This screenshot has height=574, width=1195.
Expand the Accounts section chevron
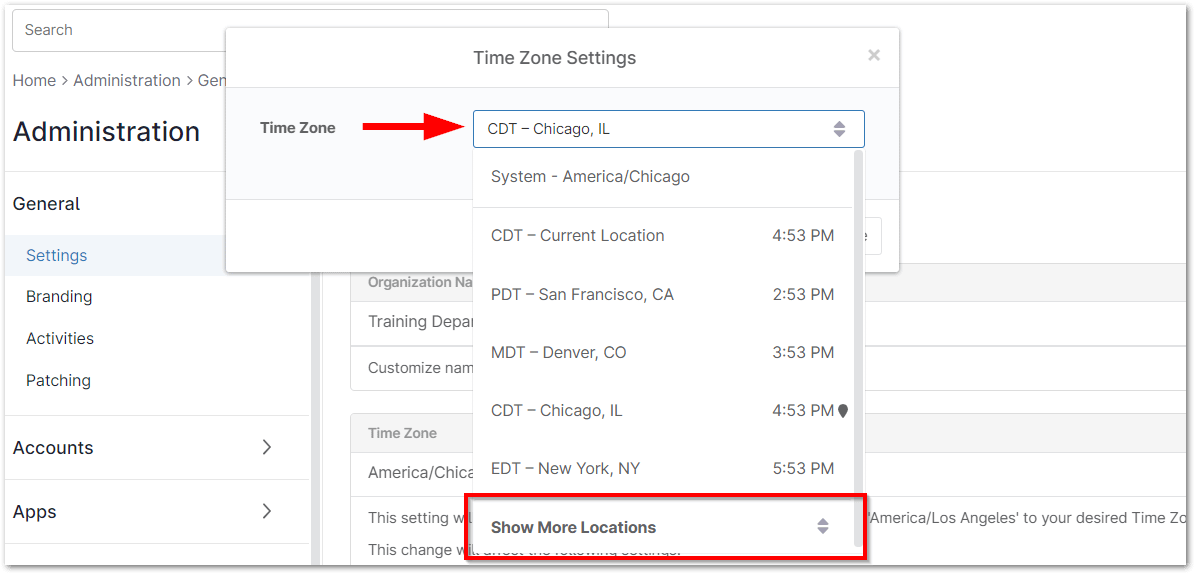coord(267,448)
